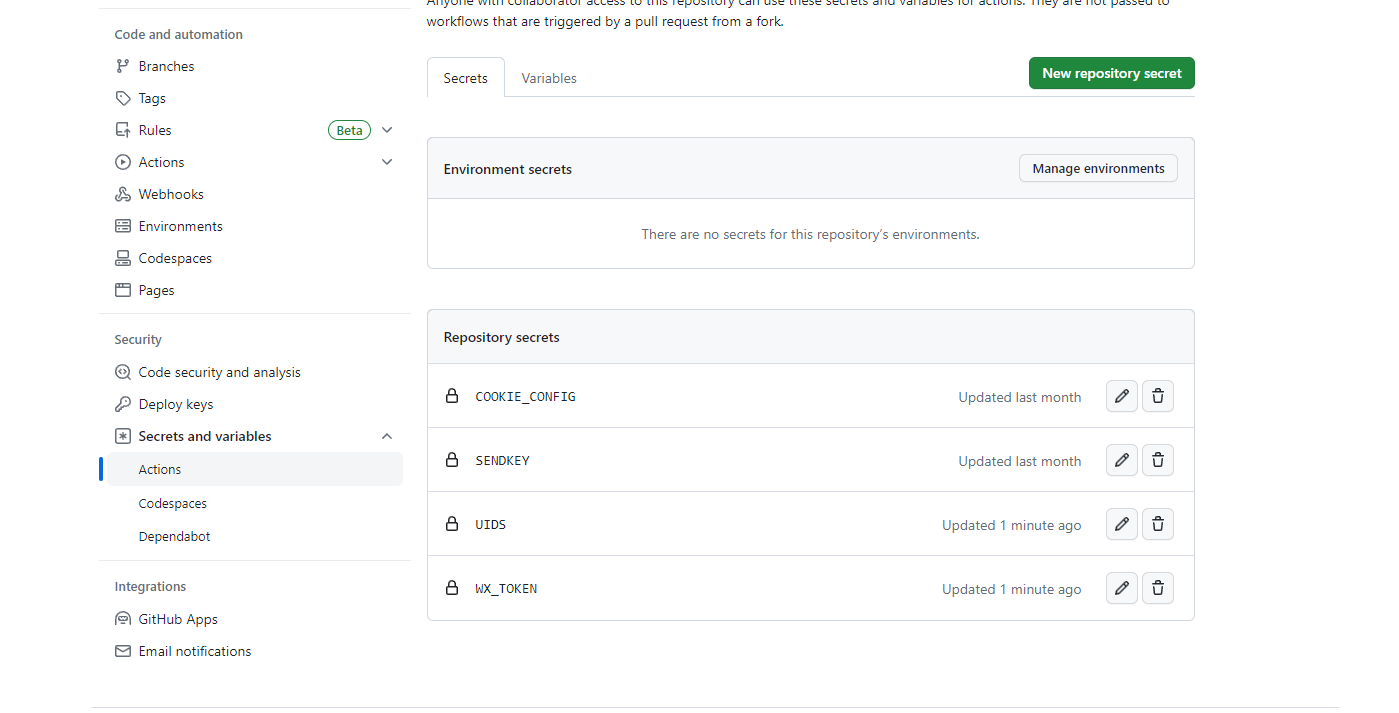Viewport: 1399px width, 713px height.
Task: Switch to the Variables tab
Action: 549,78
